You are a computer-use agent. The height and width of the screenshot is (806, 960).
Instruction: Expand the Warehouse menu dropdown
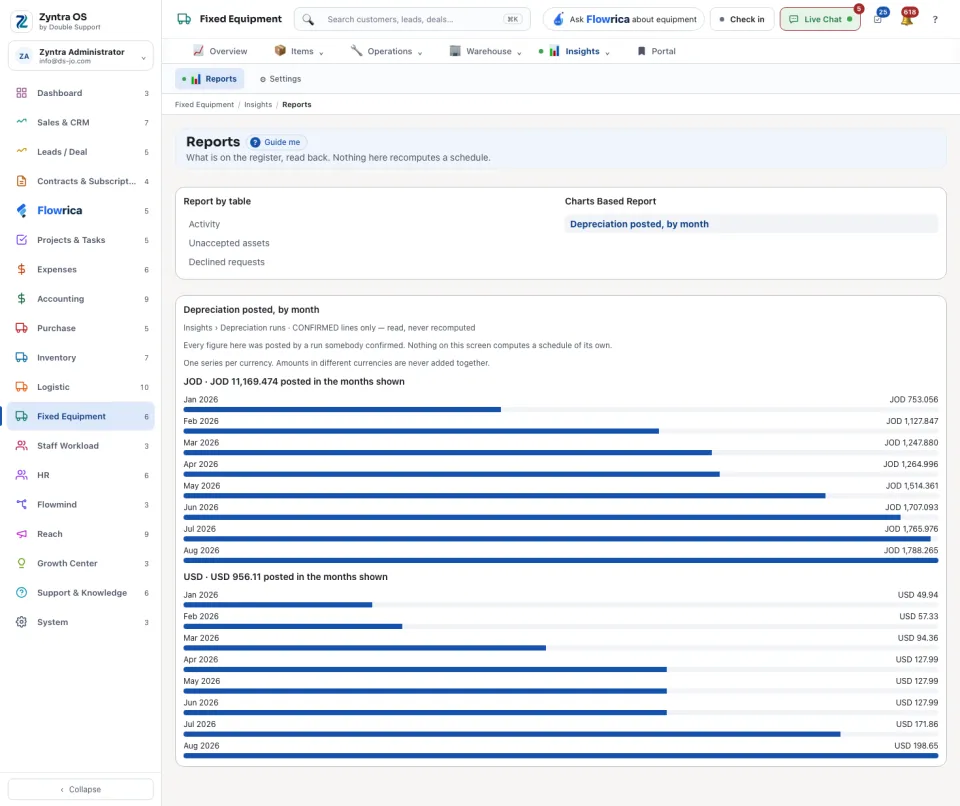[486, 51]
